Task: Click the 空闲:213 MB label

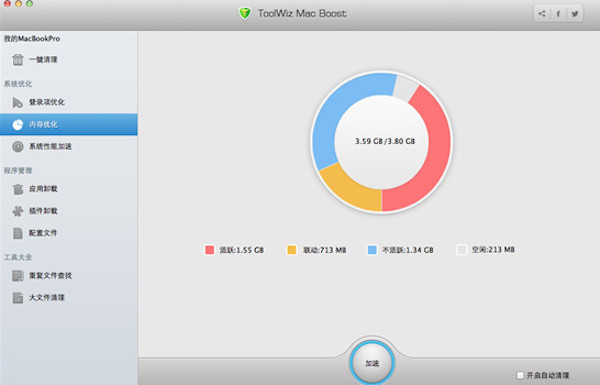Action: coord(493,250)
